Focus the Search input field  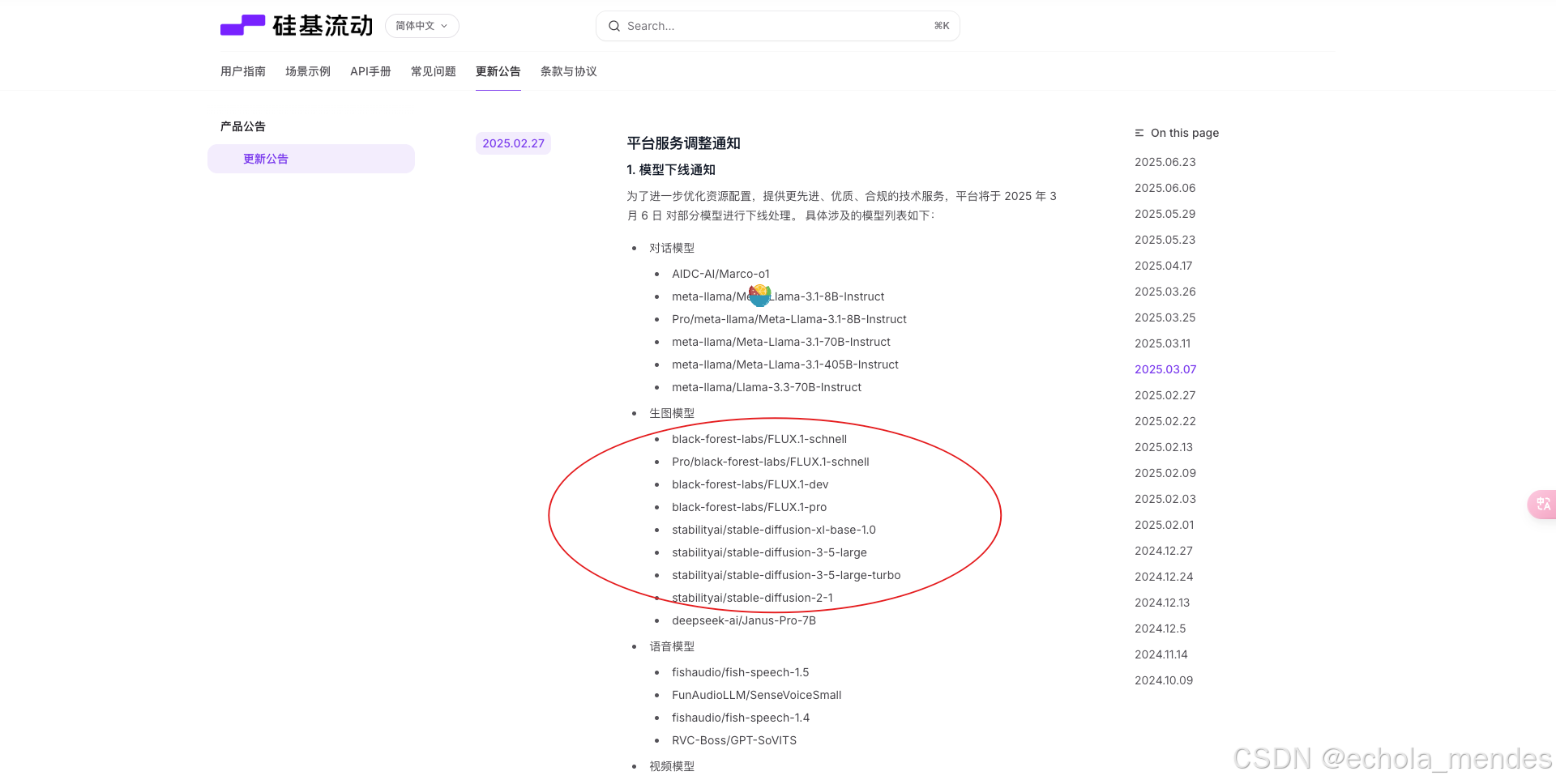[778, 26]
